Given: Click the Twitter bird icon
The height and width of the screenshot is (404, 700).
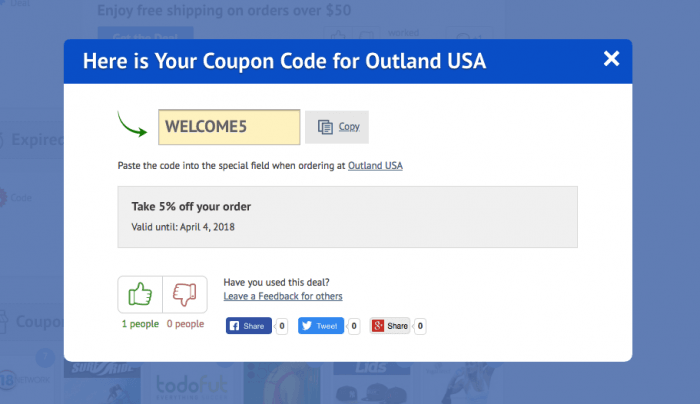Looking at the screenshot, I should 307,326.
